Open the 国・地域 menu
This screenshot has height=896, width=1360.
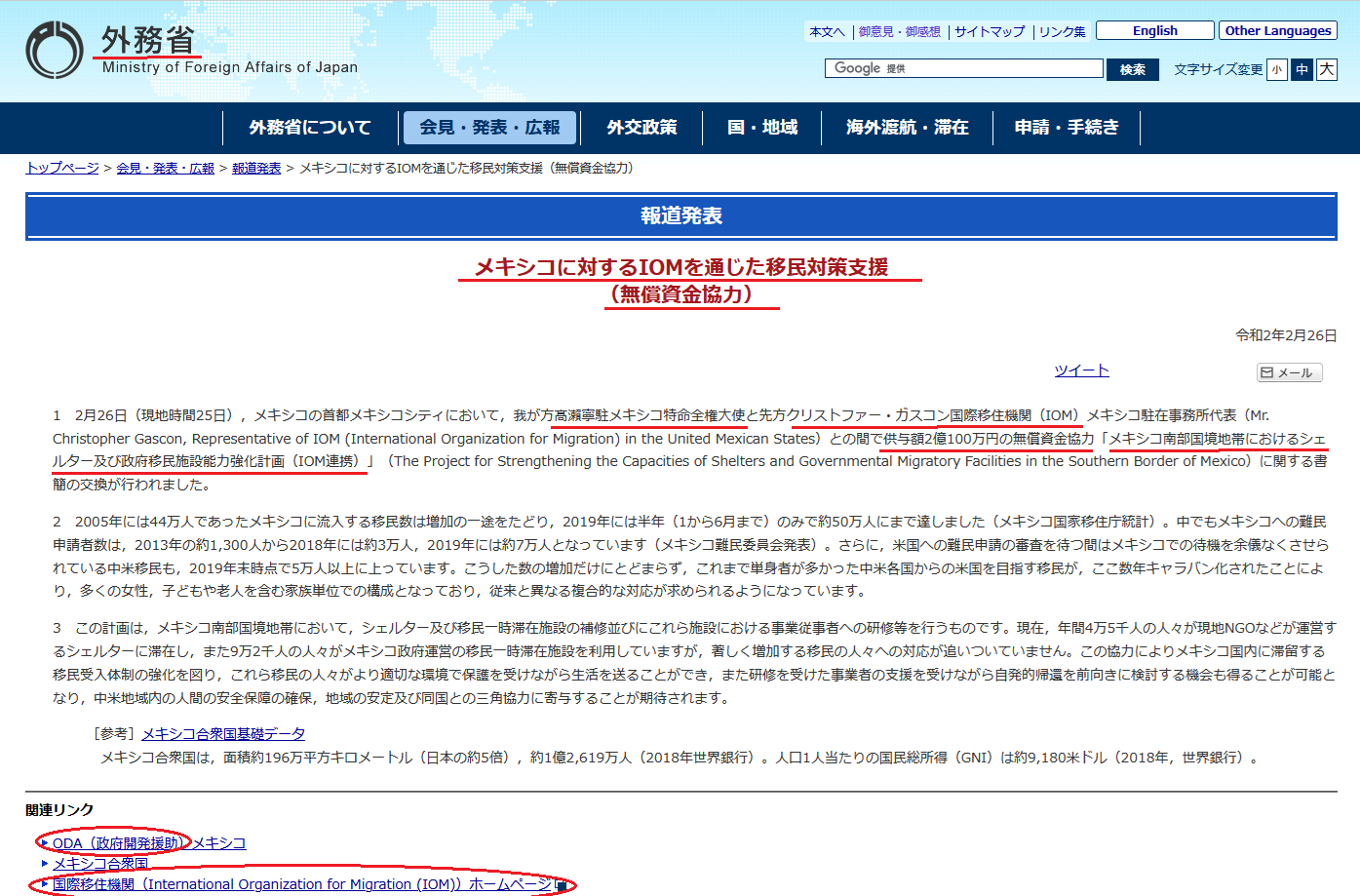(762, 128)
